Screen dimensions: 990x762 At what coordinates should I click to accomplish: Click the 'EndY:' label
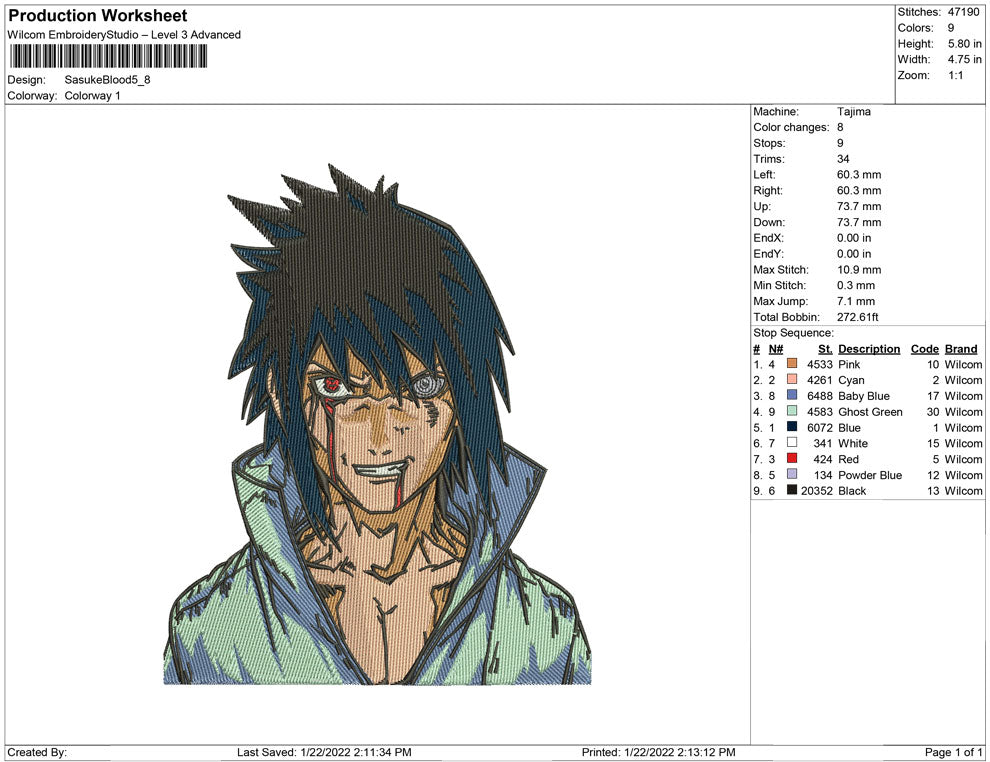click(768, 254)
